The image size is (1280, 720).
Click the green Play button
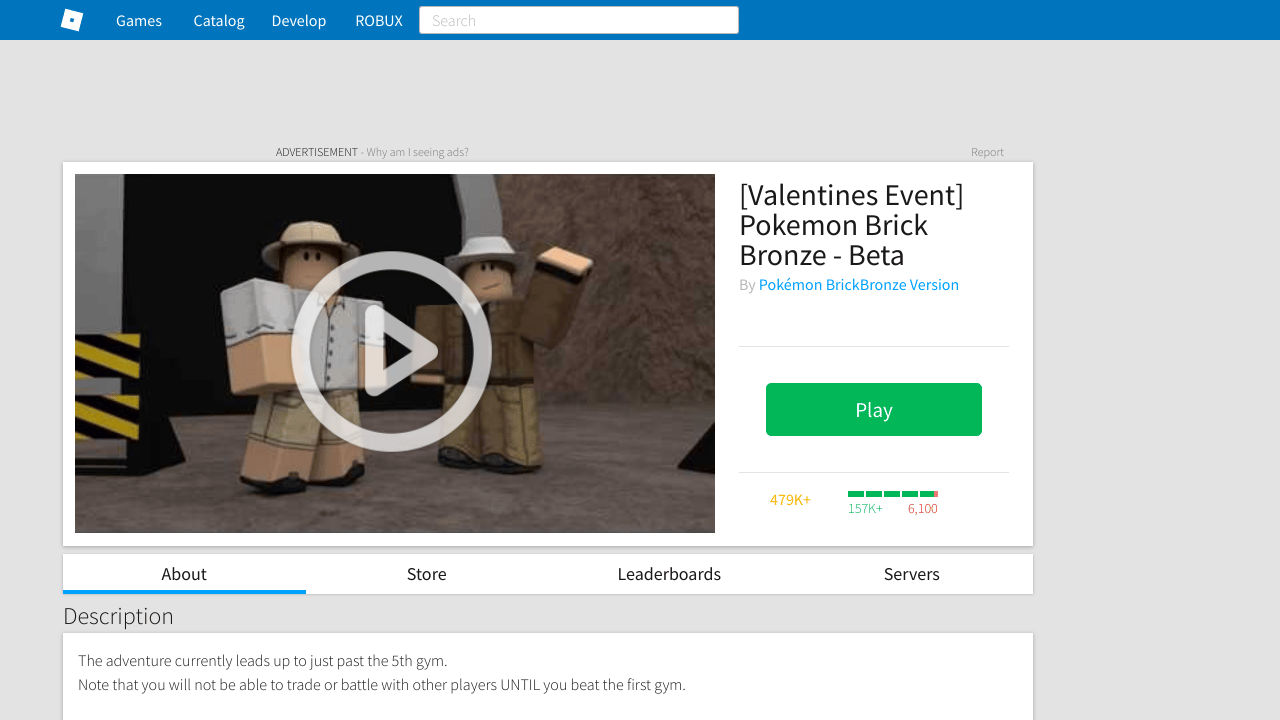pyautogui.click(x=874, y=409)
